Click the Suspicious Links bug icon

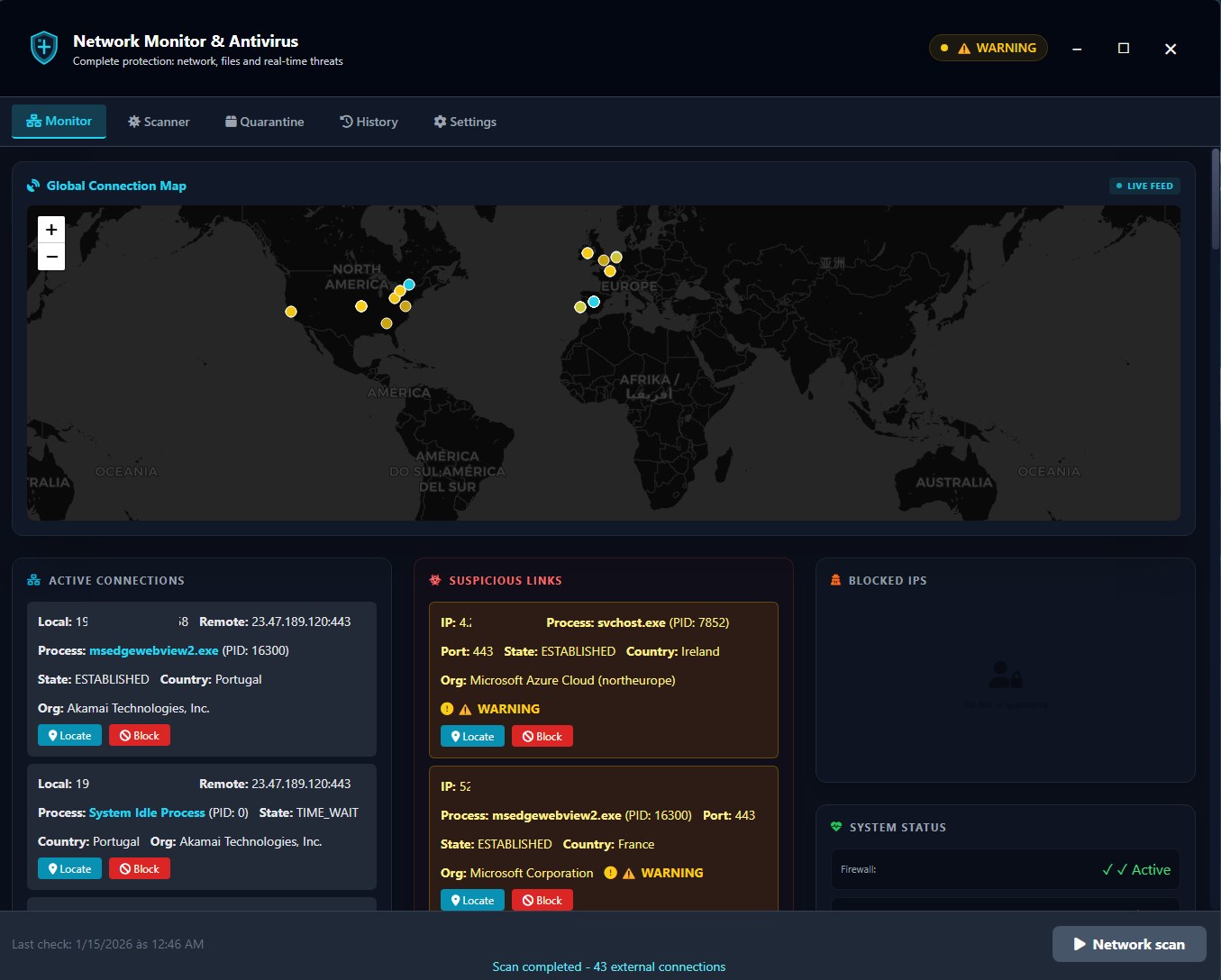pos(435,580)
